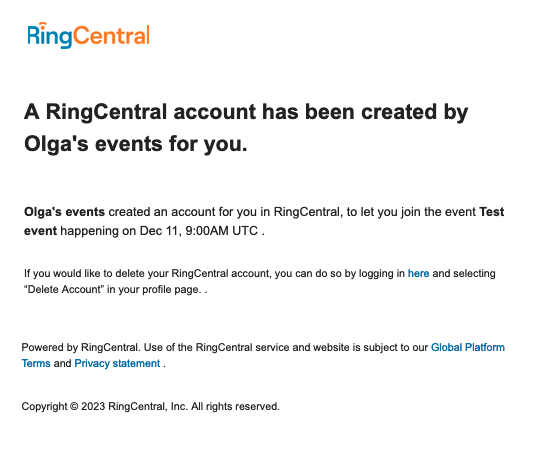Click the blue "Ring" portion of the logo
The height and width of the screenshot is (449, 553).
coord(50,36)
